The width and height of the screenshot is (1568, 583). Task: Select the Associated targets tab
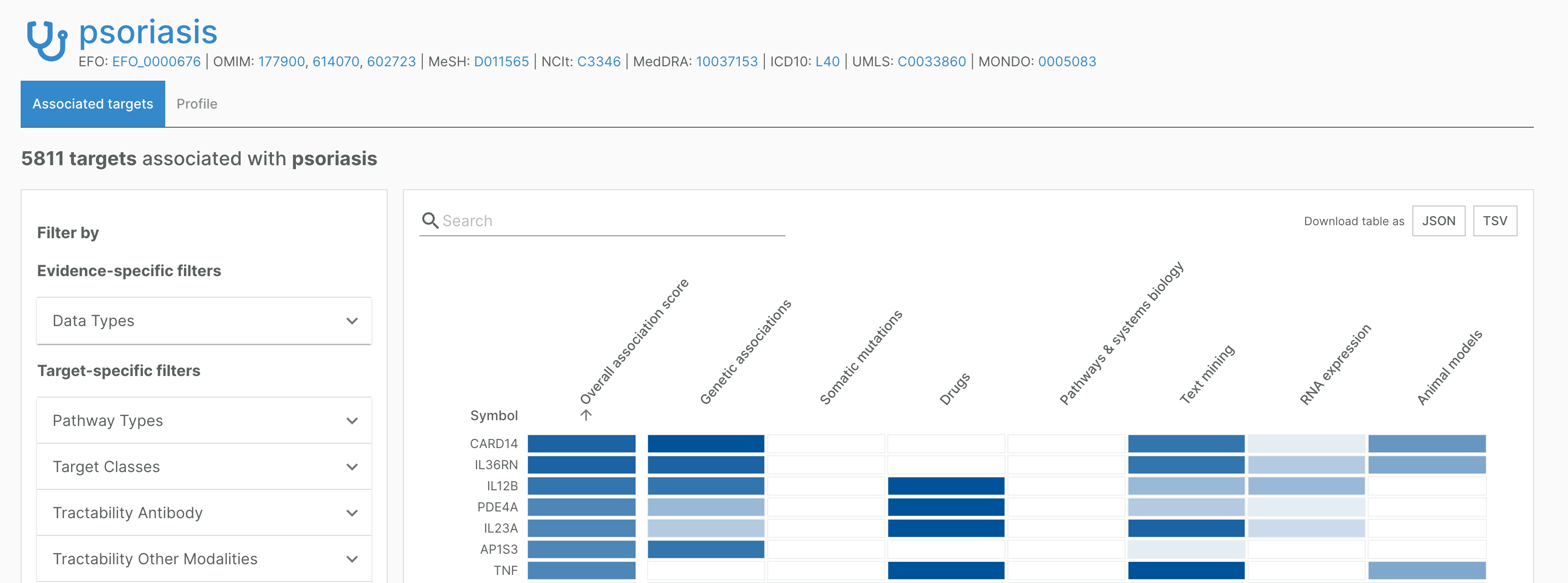coord(93,104)
